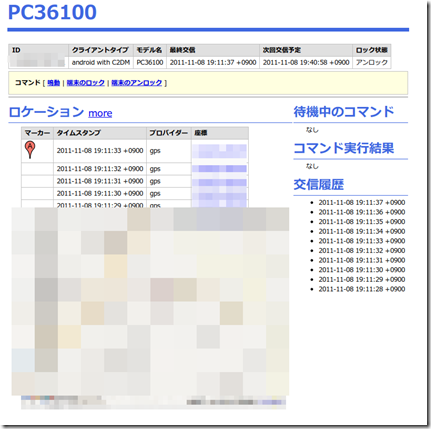Click history entry 19:11:30 in 交信履歴
The image size is (431, 429).
362,270
